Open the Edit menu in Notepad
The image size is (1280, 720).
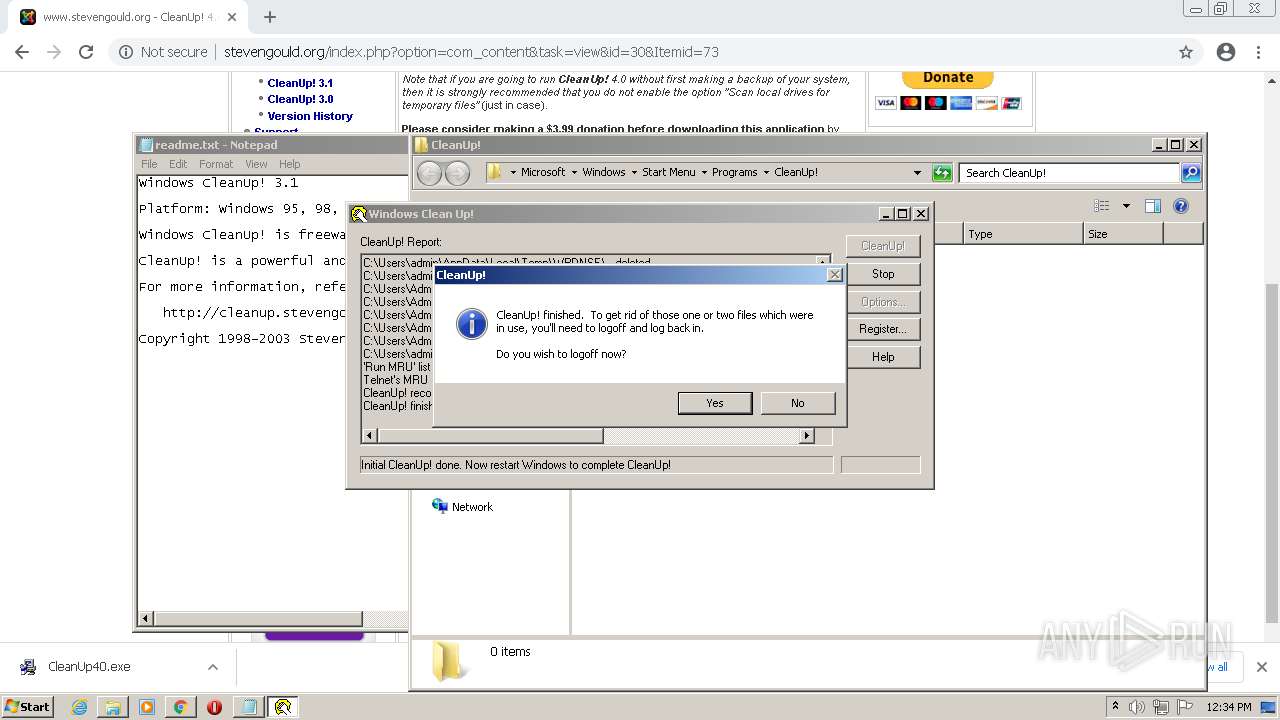(x=178, y=164)
